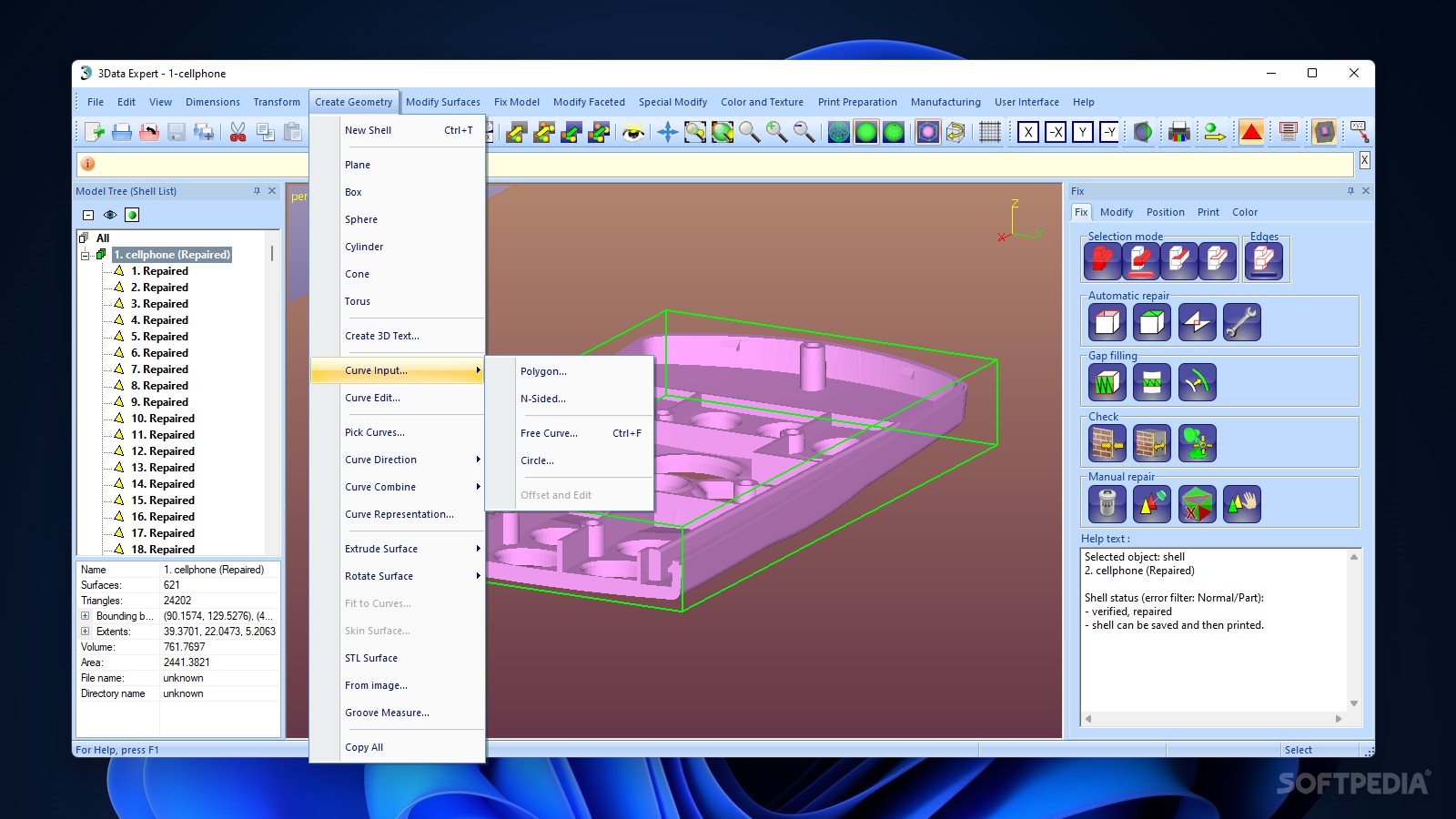1456x819 pixels.
Task: Open the Rotate Surface submenu
Action: (397, 576)
